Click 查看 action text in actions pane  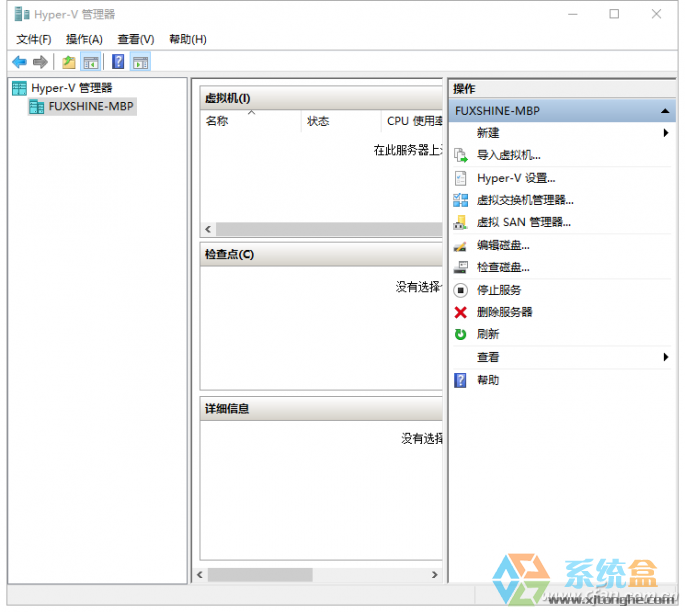pos(488,357)
